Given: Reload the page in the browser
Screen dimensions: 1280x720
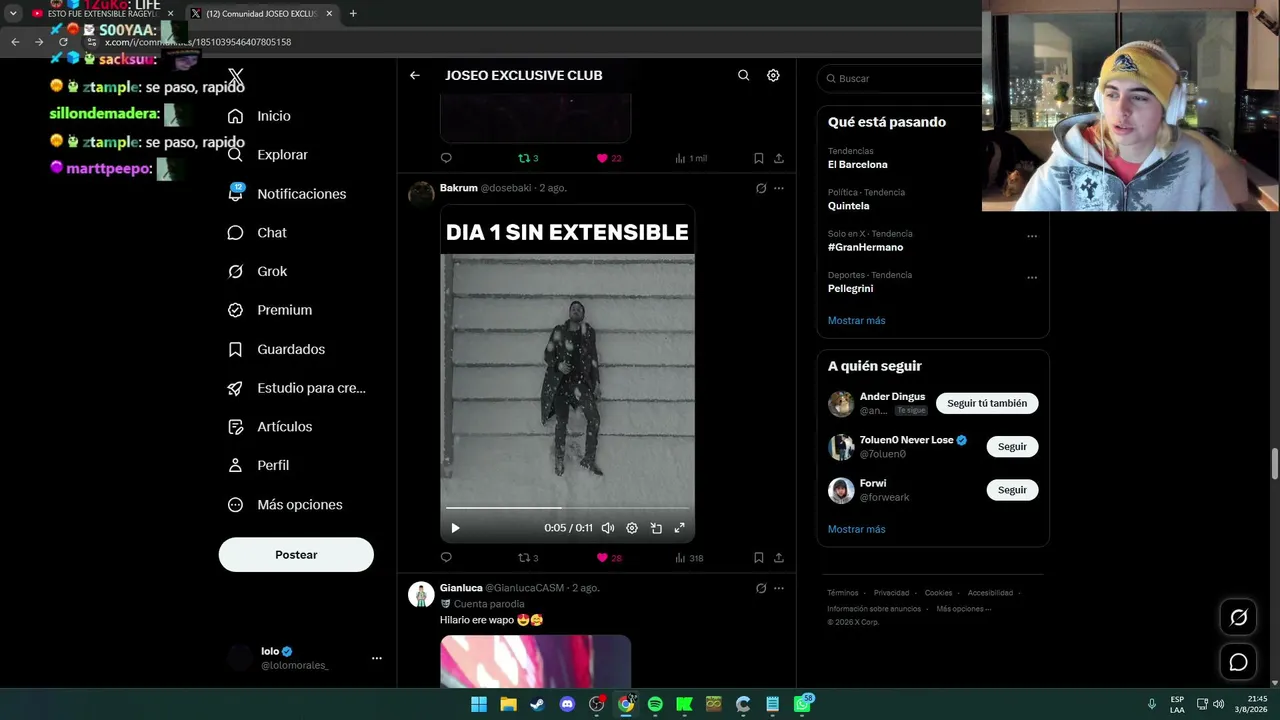Looking at the screenshot, I should 63,42.
